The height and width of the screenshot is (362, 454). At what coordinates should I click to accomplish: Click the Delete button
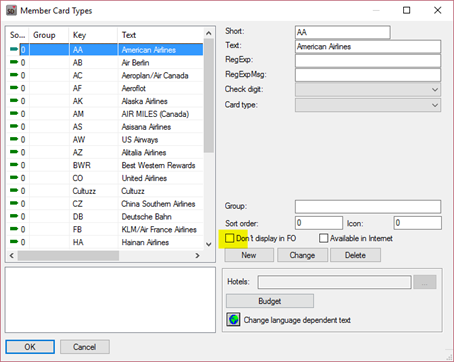[355, 255]
